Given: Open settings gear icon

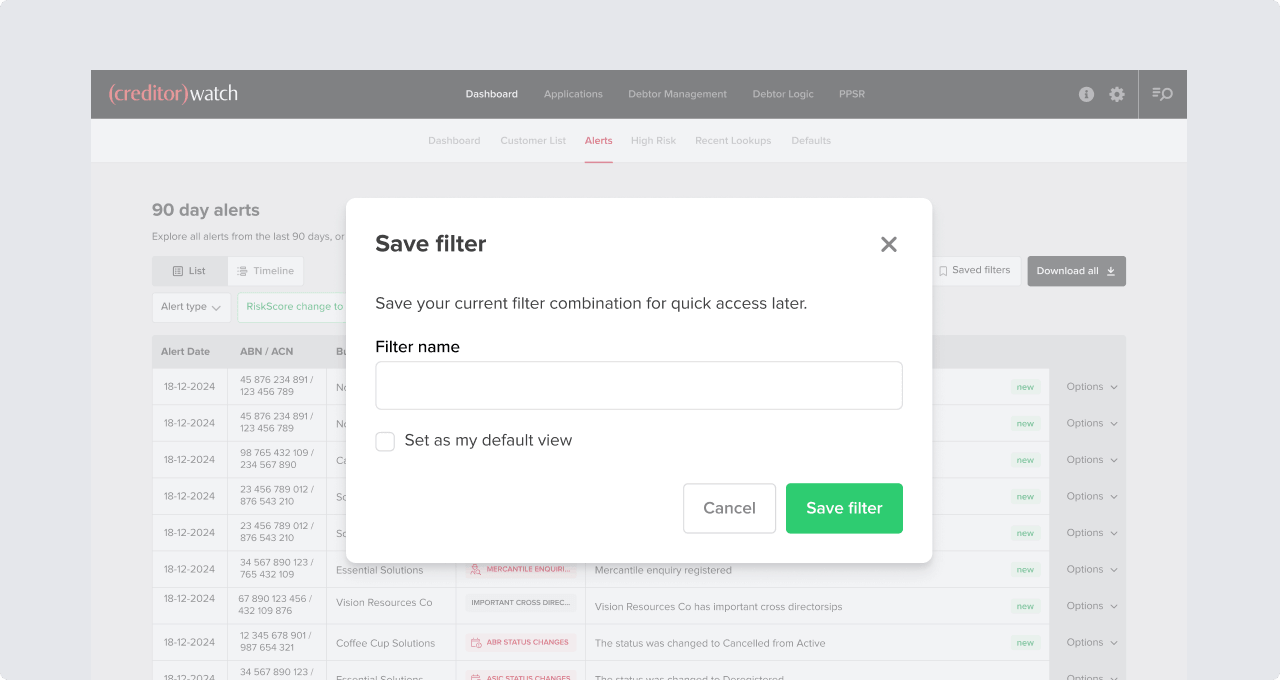Looking at the screenshot, I should pyautogui.click(x=1117, y=94).
